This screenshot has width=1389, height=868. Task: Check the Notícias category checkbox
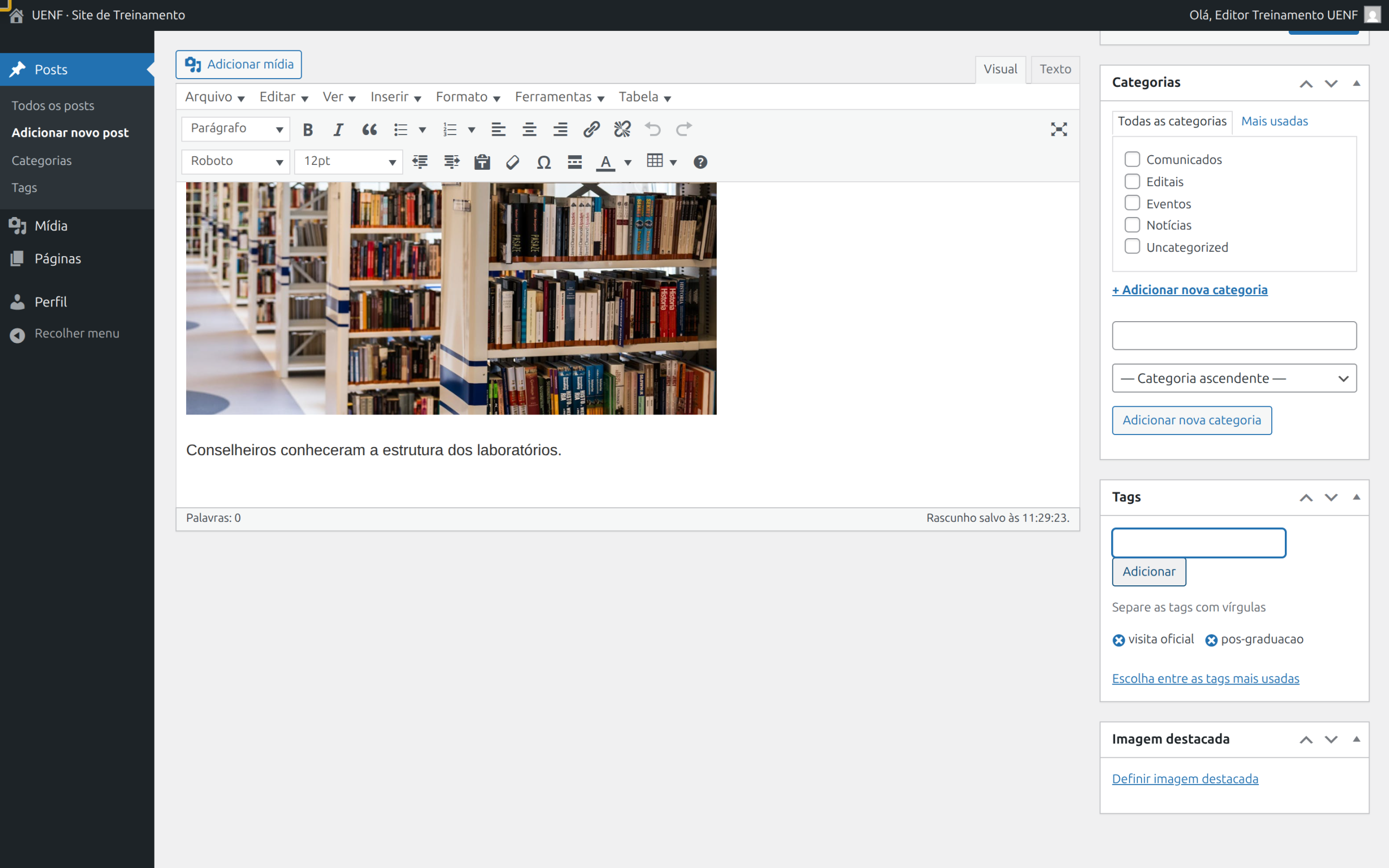(1132, 225)
